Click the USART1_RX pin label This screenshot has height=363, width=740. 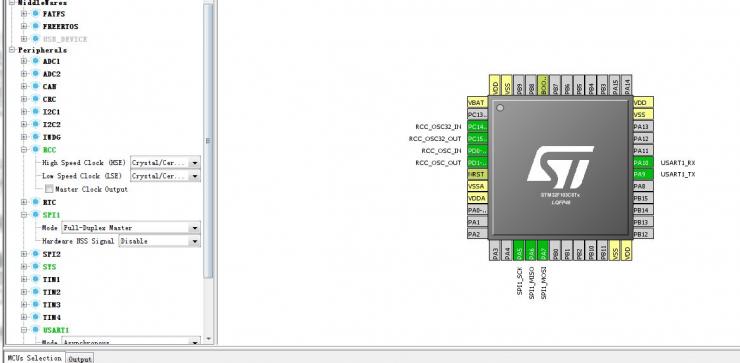678,162
